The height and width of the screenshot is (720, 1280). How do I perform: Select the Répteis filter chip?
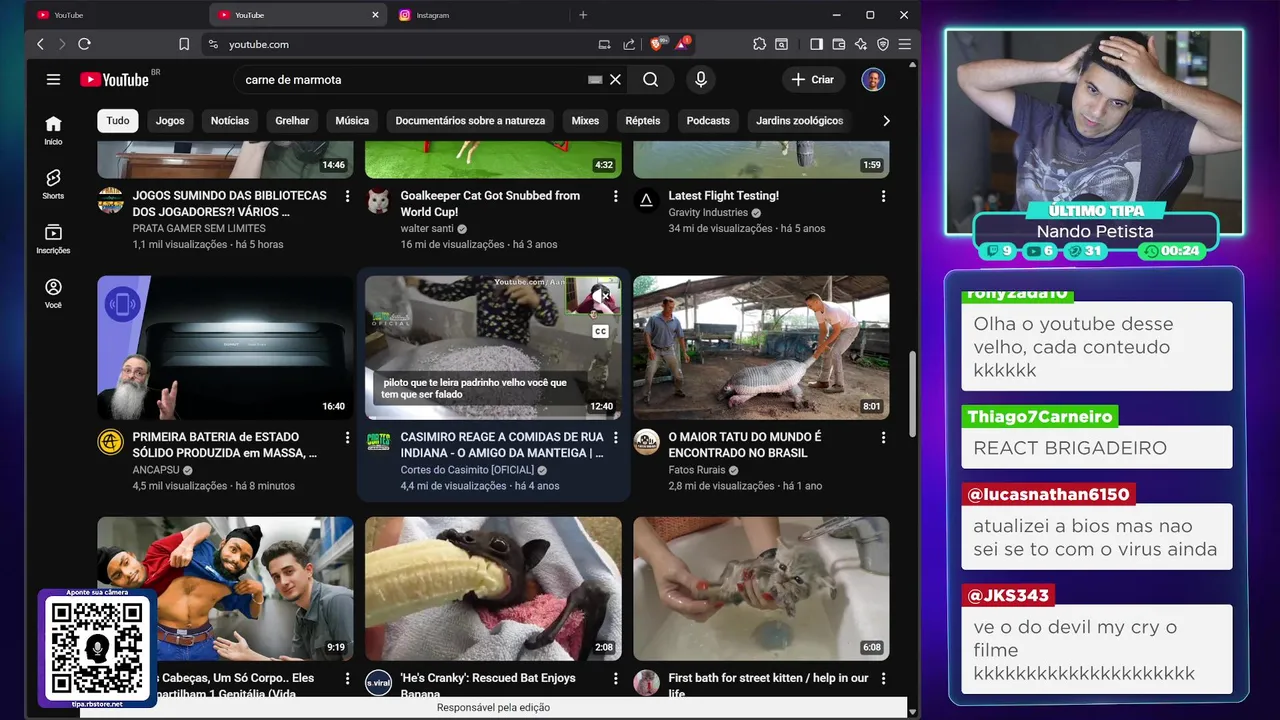643,121
